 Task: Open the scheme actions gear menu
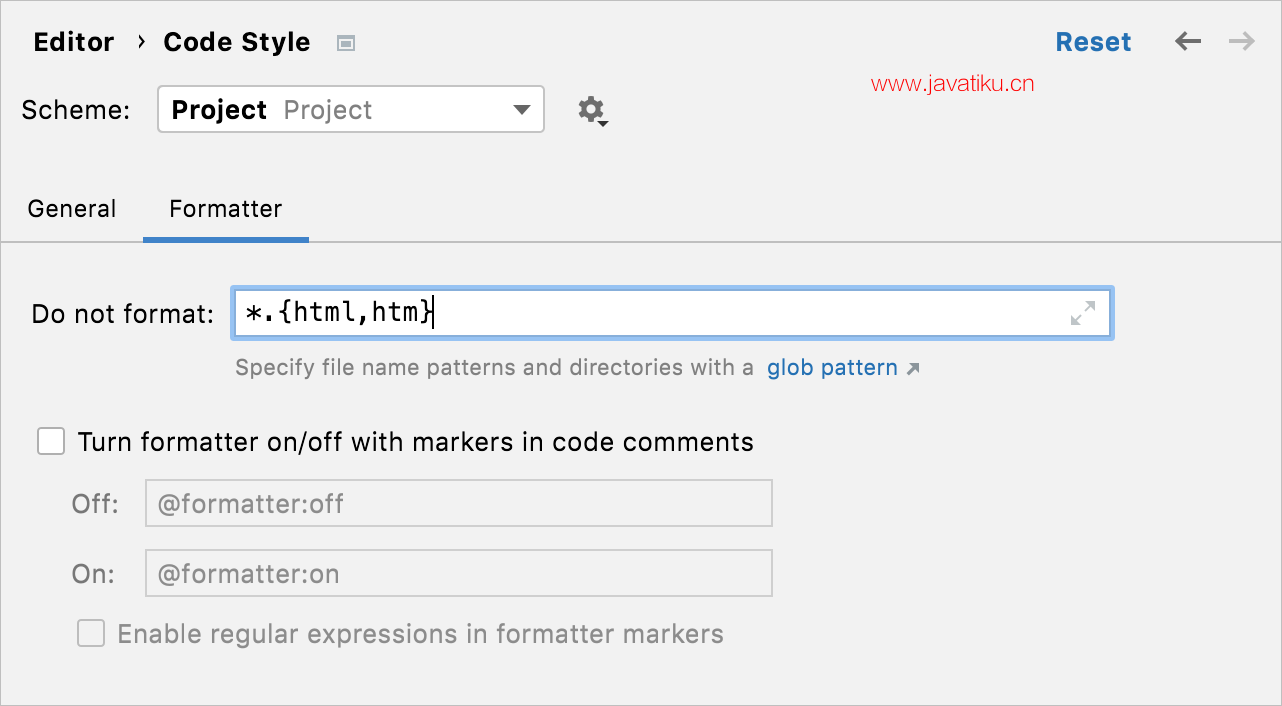click(592, 110)
